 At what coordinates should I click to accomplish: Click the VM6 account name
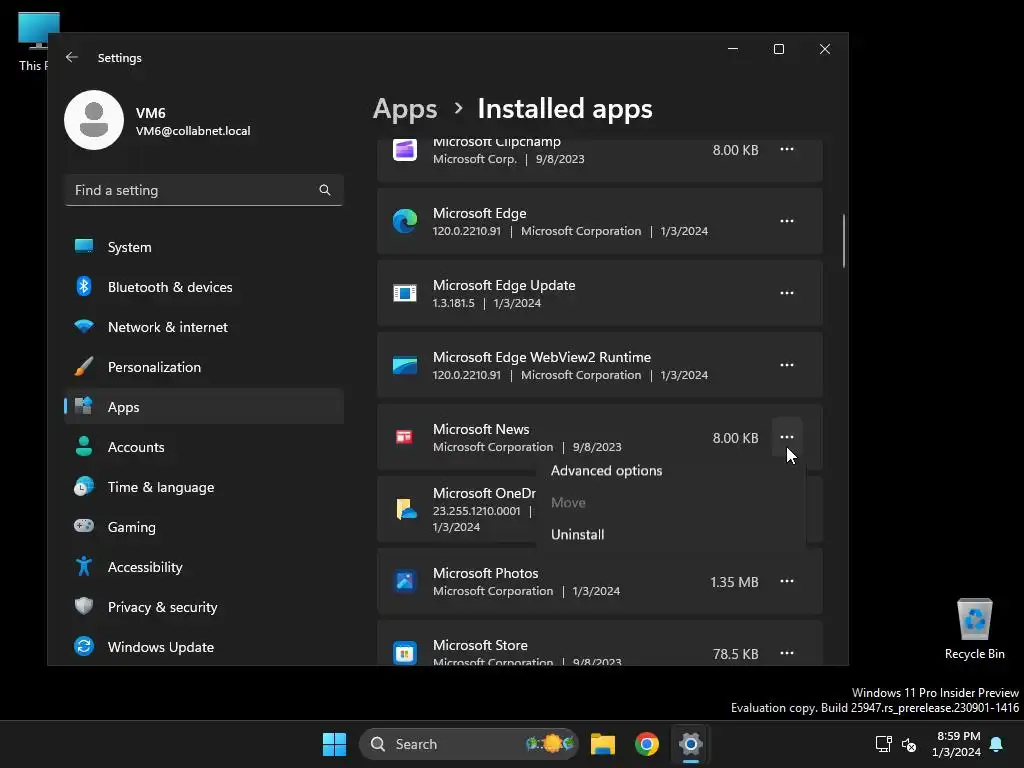[151, 113]
